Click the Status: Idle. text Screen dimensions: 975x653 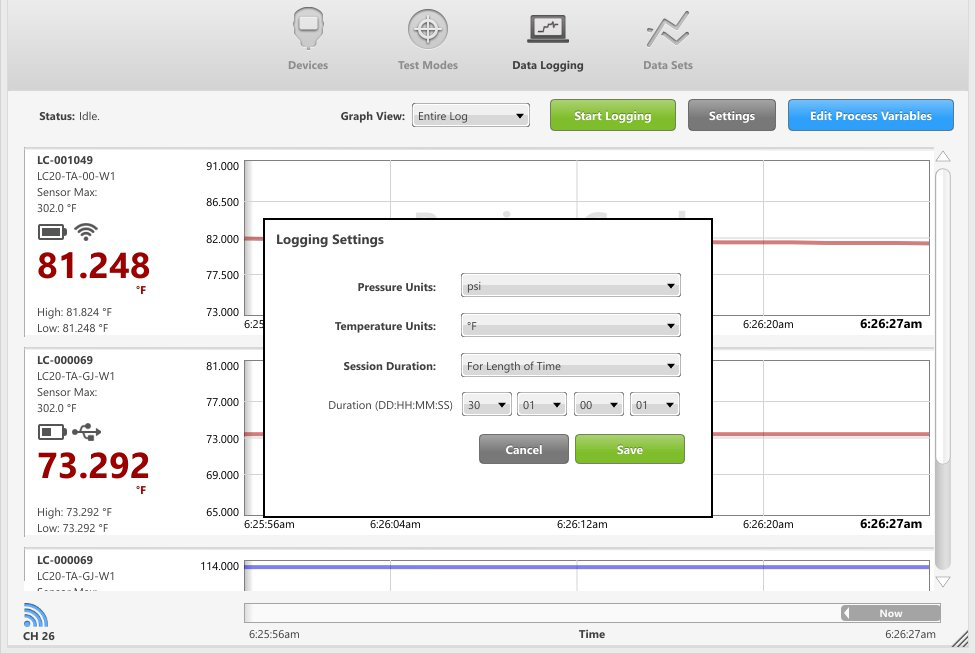(69, 116)
